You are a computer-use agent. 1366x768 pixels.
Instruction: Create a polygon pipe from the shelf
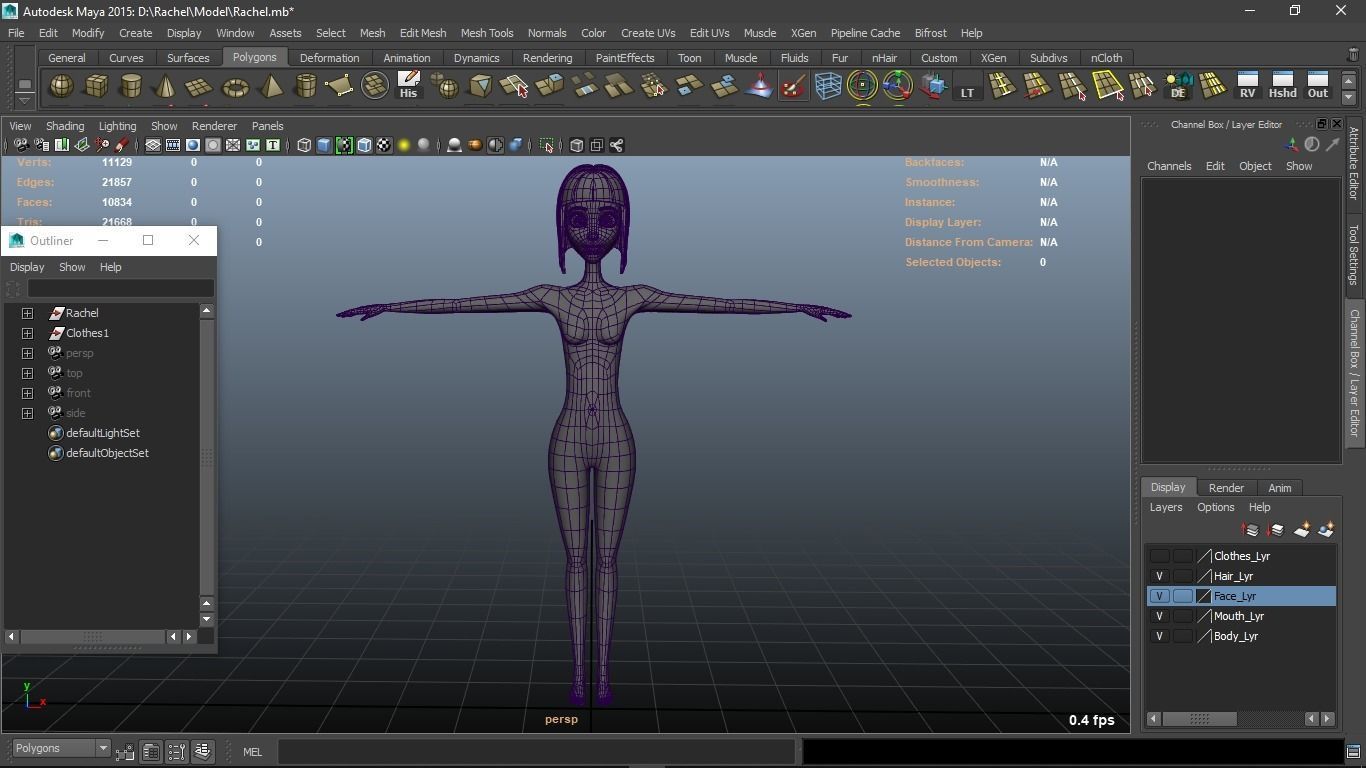tap(305, 87)
